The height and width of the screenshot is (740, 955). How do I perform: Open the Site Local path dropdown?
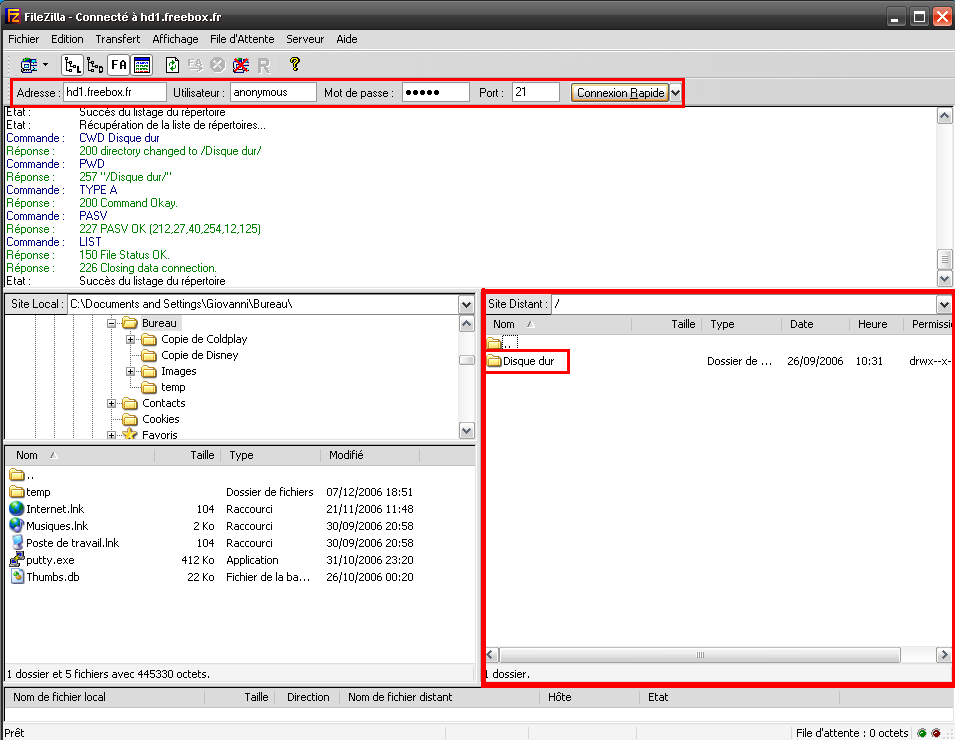point(467,304)
